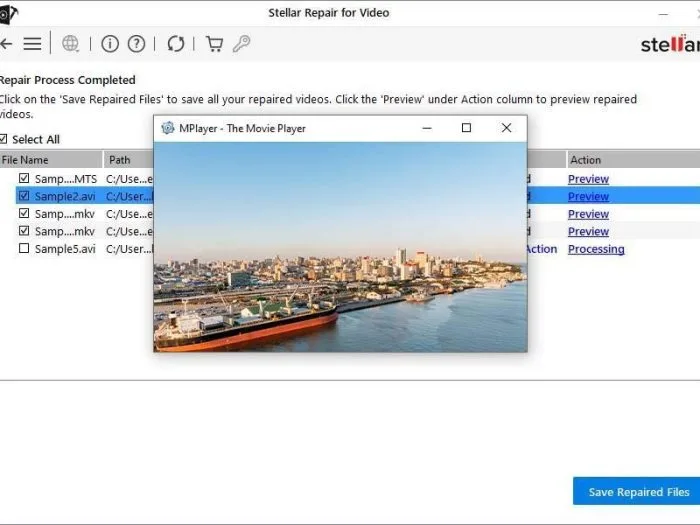The width and height of the screenshot is (700, 525).
Task: Click the Action column header
Action: pos(633,160)
